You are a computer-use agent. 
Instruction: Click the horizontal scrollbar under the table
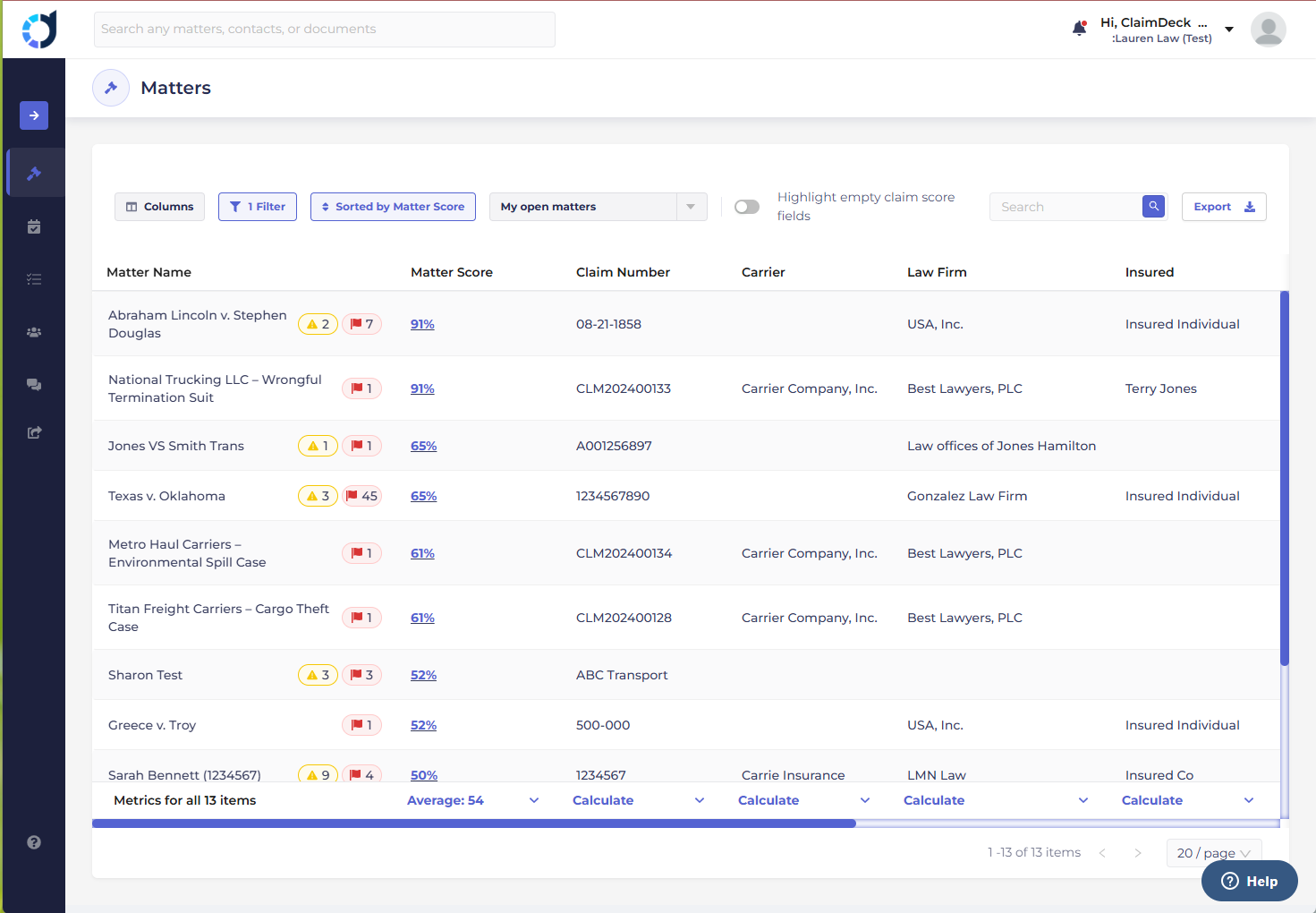[474, 823]
